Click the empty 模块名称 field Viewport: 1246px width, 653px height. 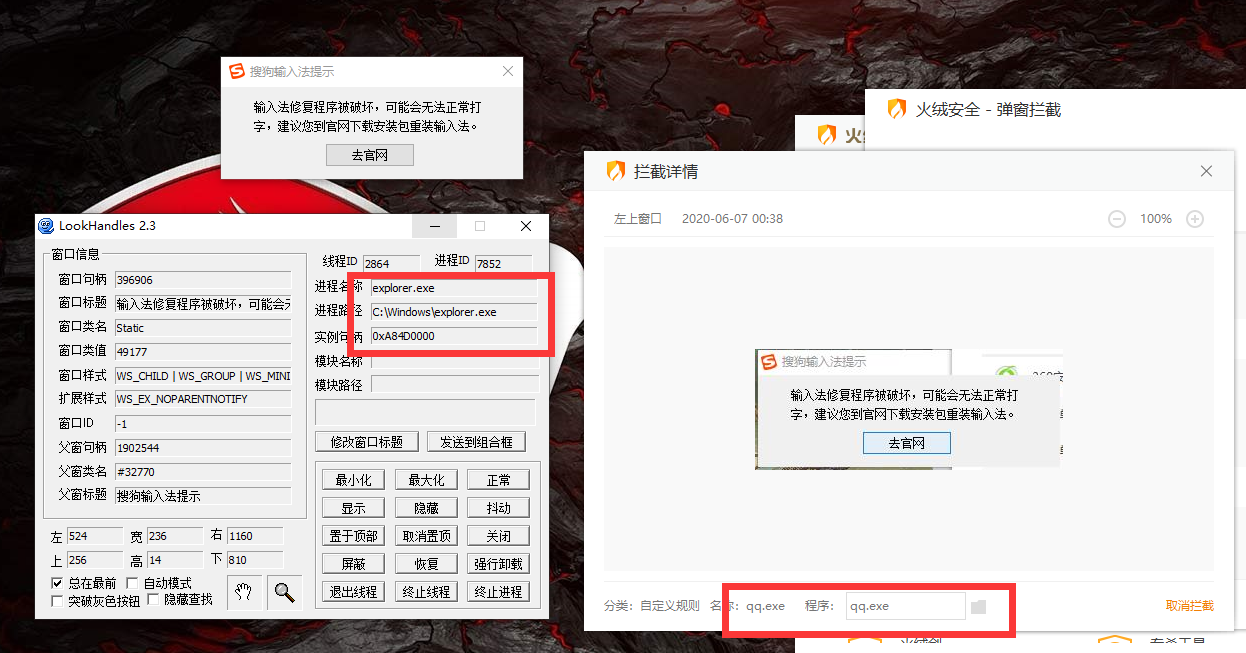coord(454,360)
